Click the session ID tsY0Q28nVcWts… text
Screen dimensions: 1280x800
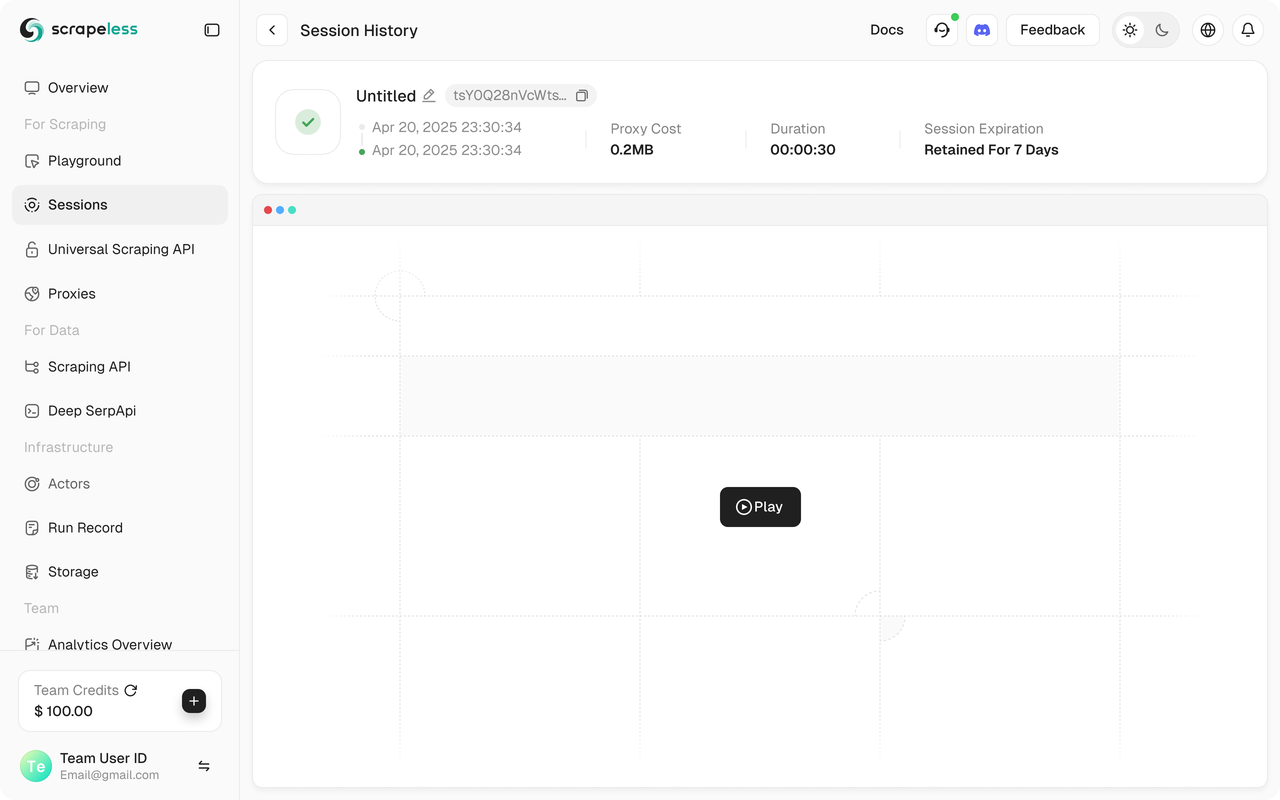click(510, 96)
